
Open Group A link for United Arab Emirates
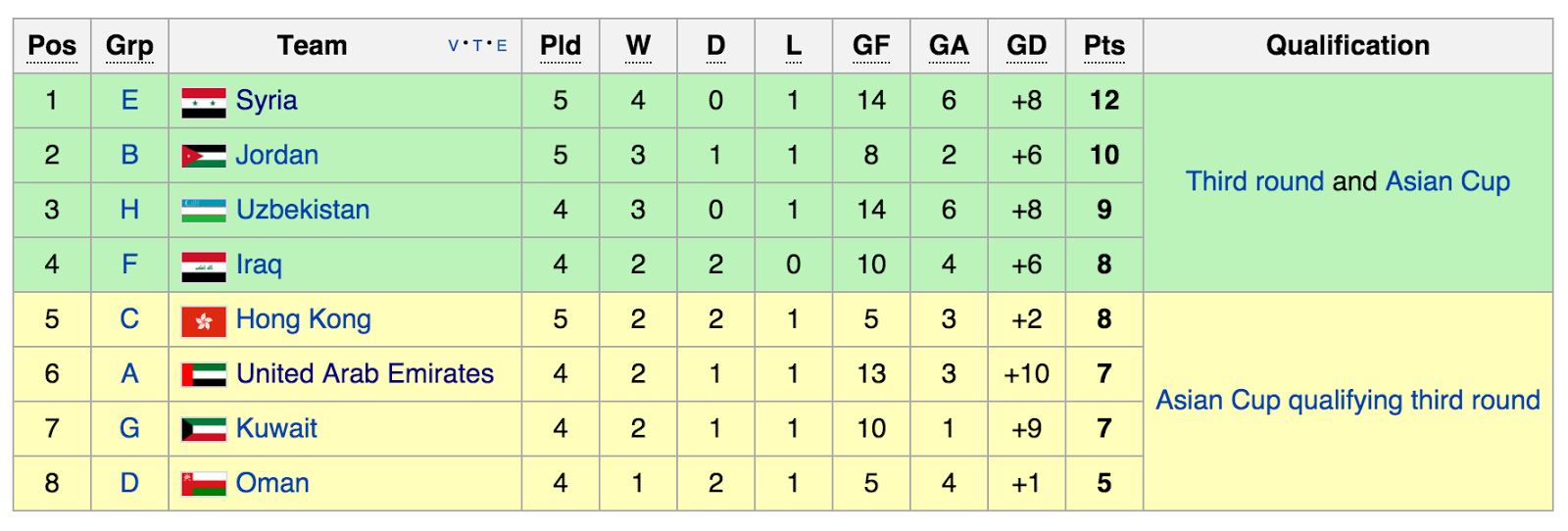click(x=129, y=373)
